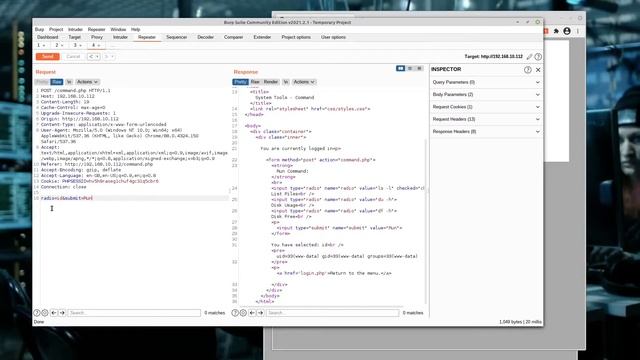Click the browser profile avatar icon

(x=567, y=31)
